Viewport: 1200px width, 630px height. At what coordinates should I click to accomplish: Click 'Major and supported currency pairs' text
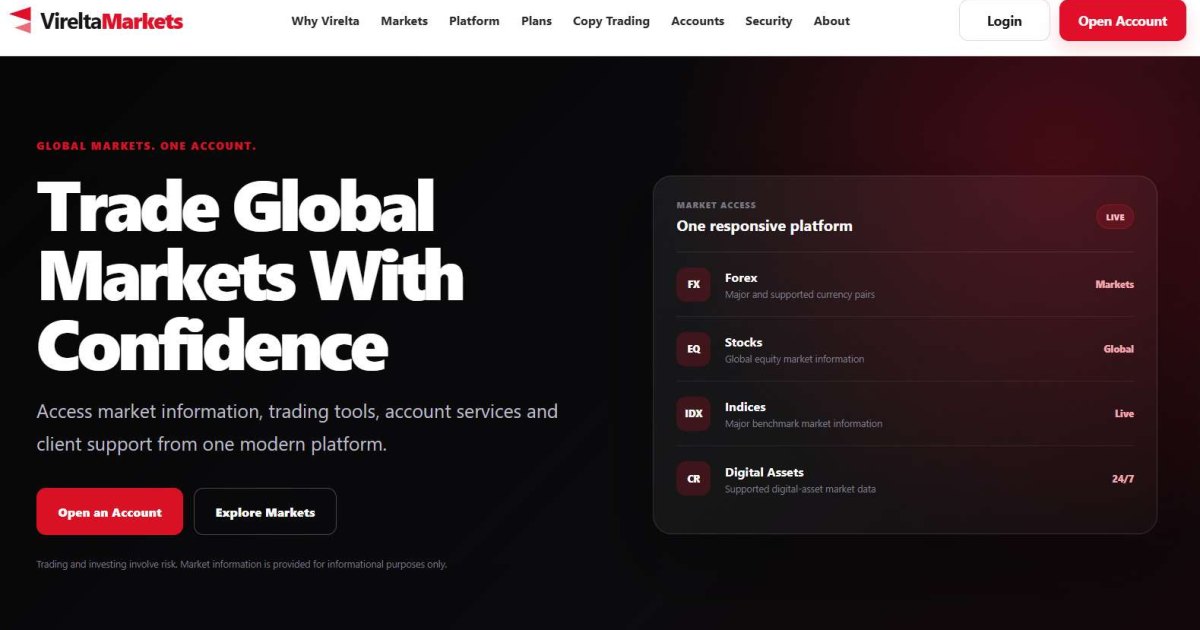pos(800,295)
